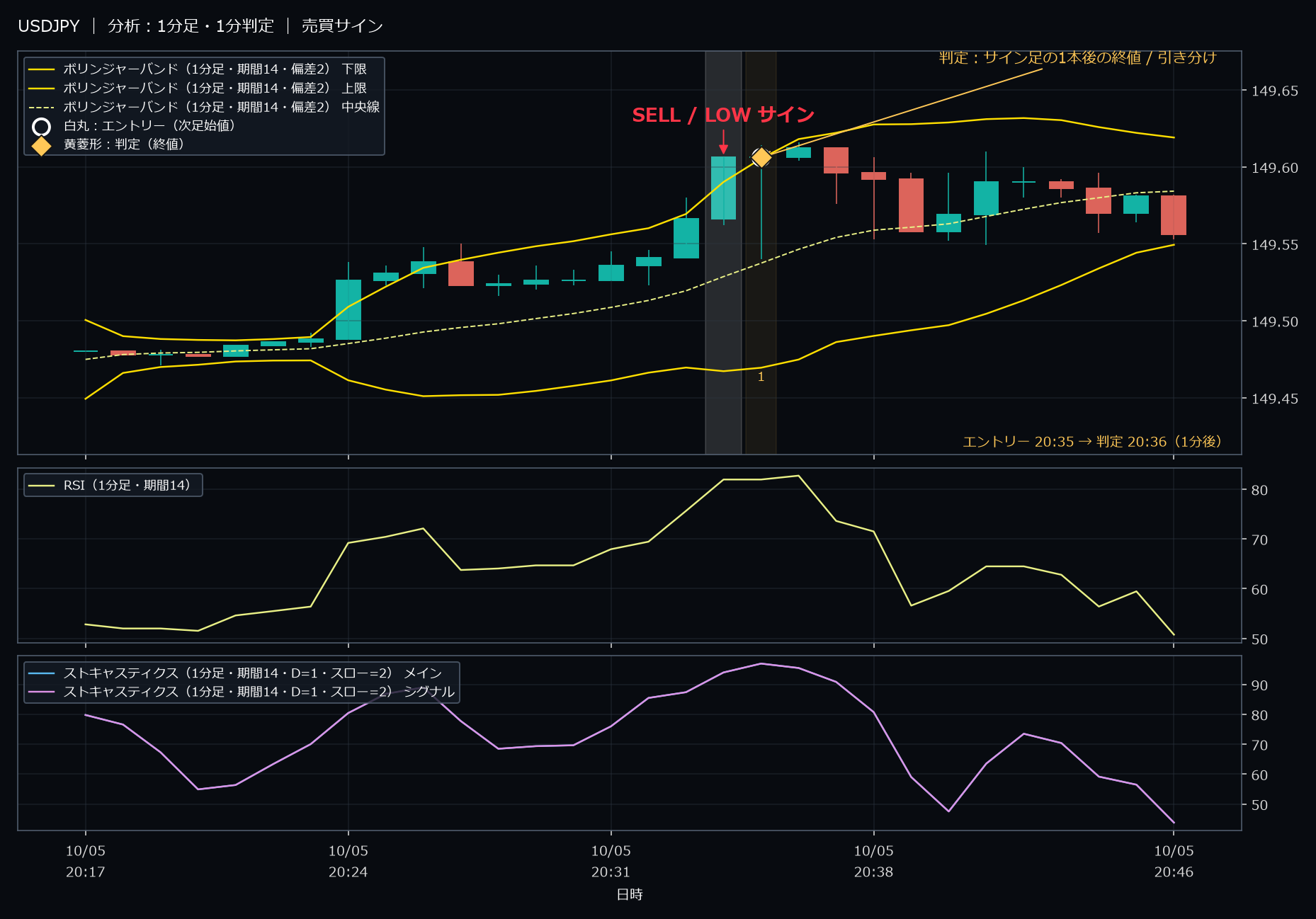Click the 日時 x-axis title

tap(630, 894)
